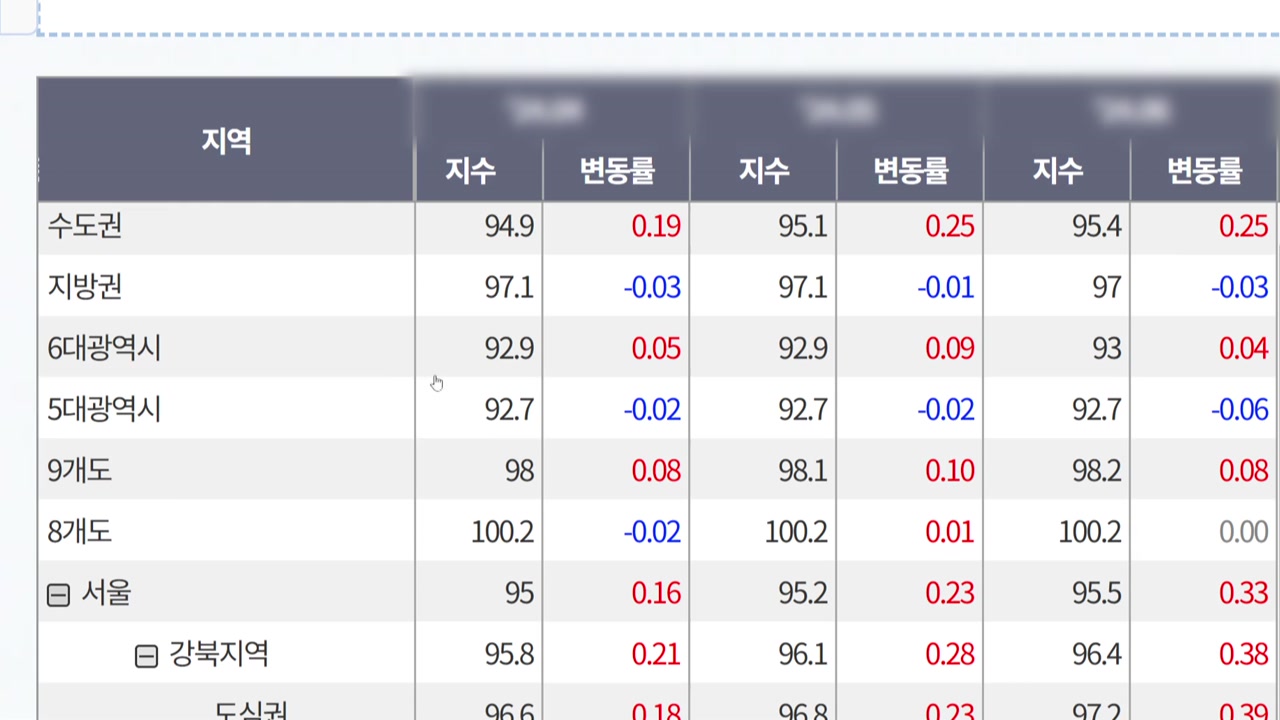Screen dimensions: 1280x720
Task: Click the red 0.33 서울 변동률 value
Action: pos(1243,593)
